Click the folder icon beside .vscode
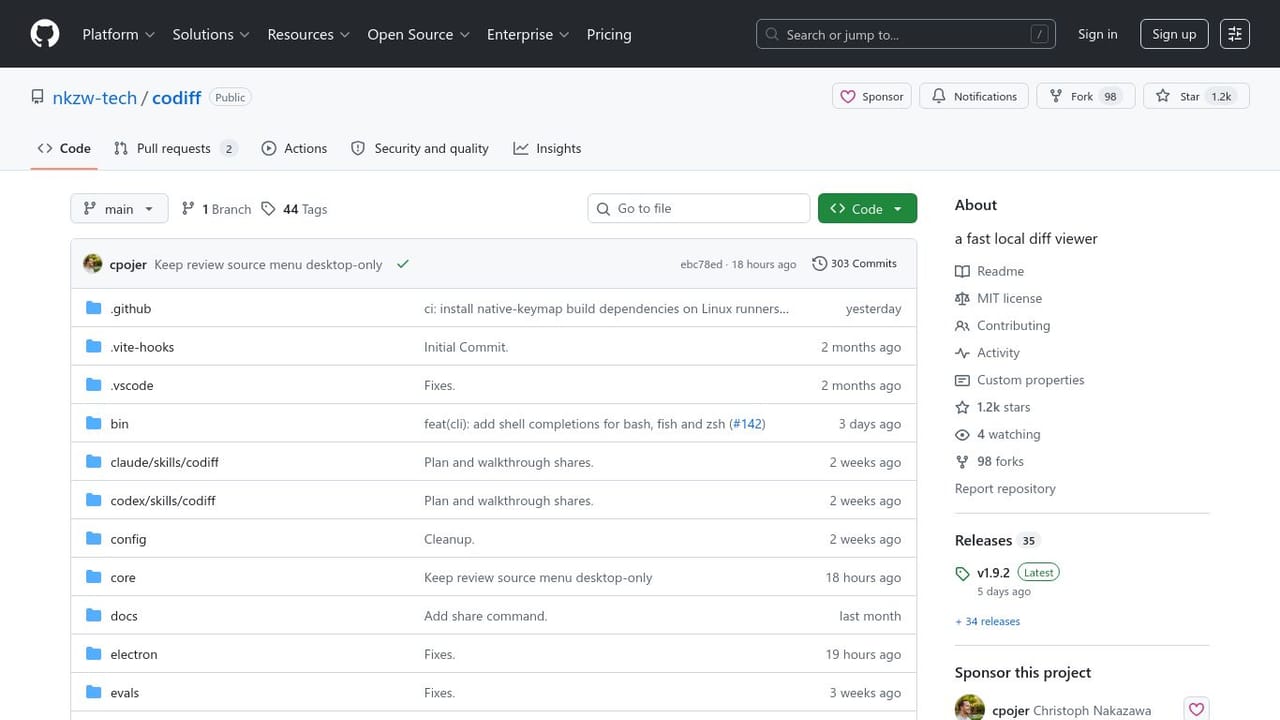Screen dimensions: 1280x720 click(x=94, y=385)
